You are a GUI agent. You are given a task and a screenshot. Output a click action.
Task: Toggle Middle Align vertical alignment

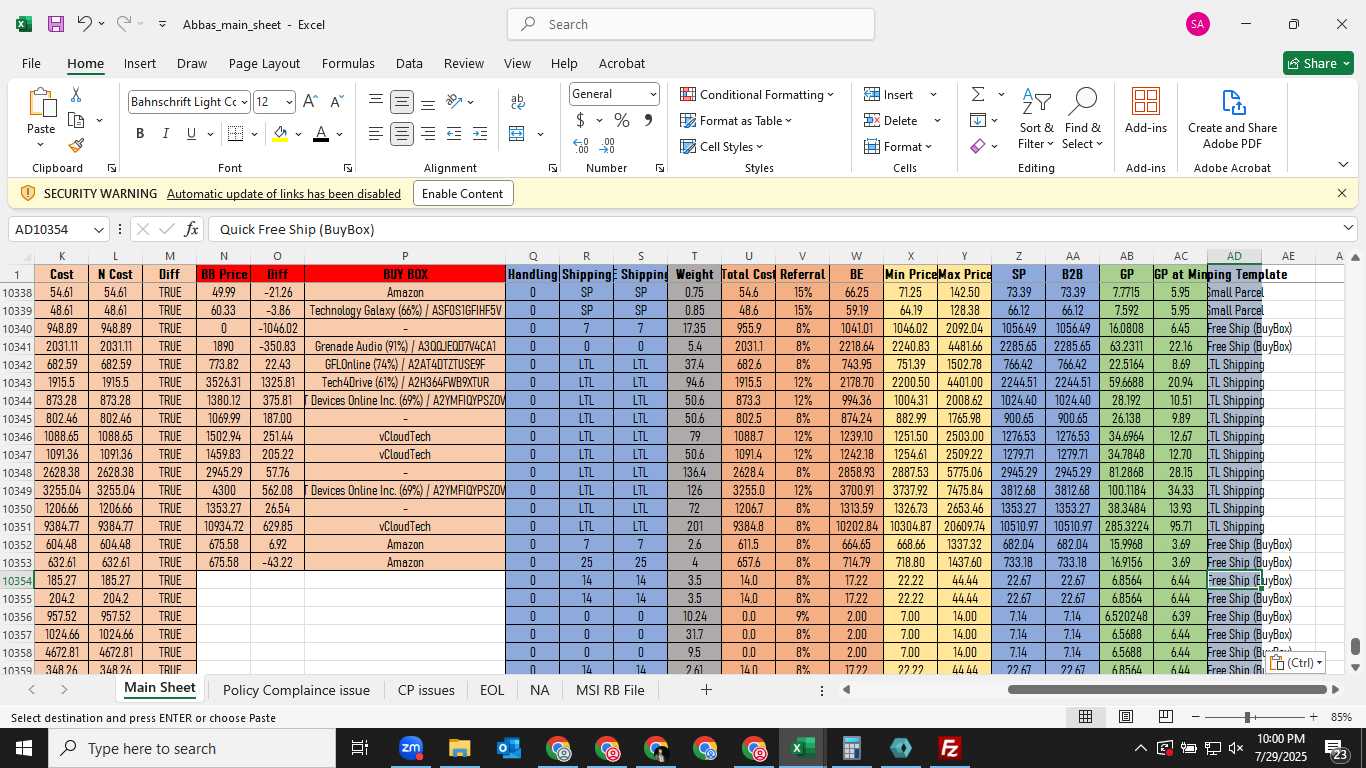coord(401,102)
